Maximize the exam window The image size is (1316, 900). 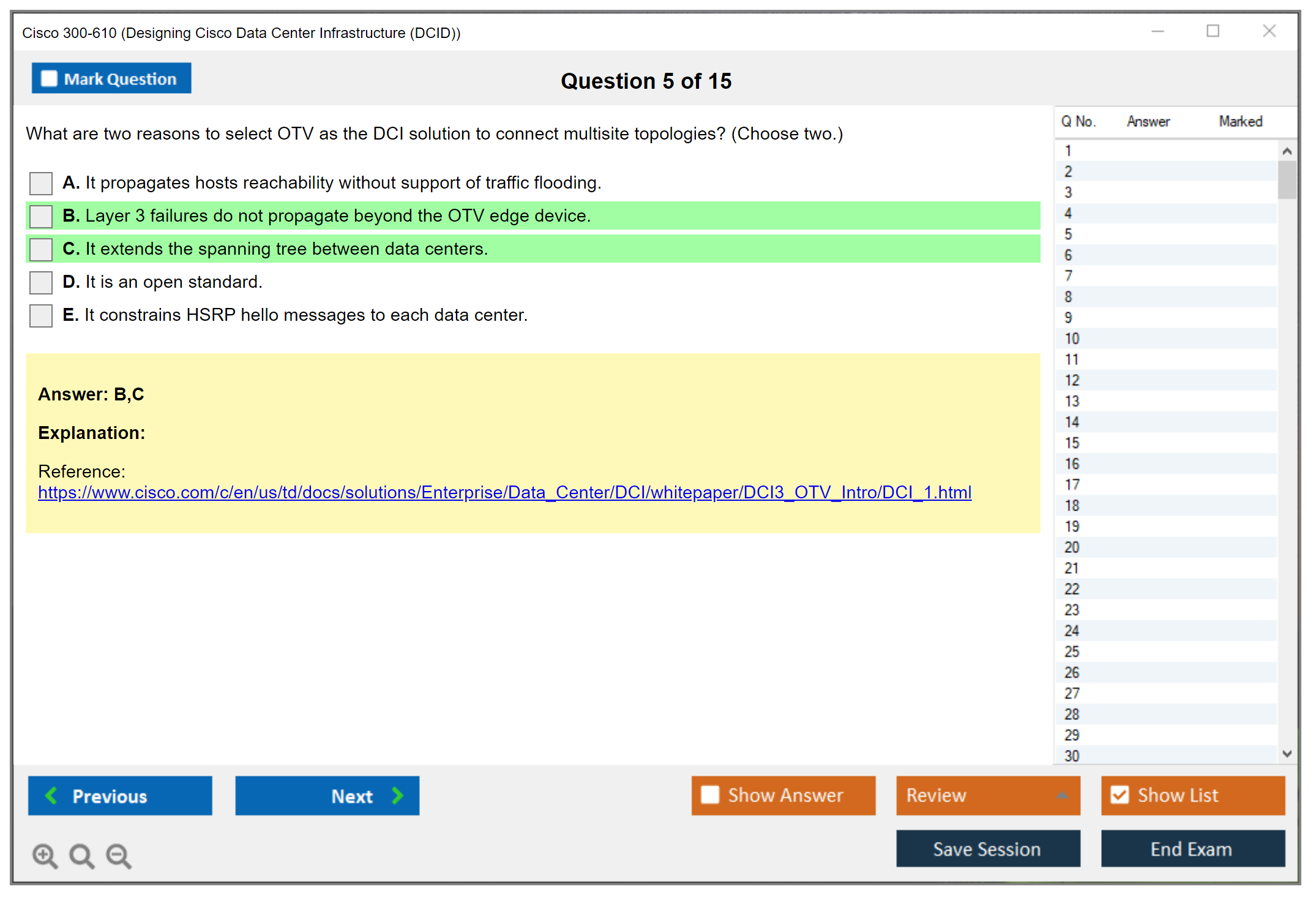[1213, 31]
